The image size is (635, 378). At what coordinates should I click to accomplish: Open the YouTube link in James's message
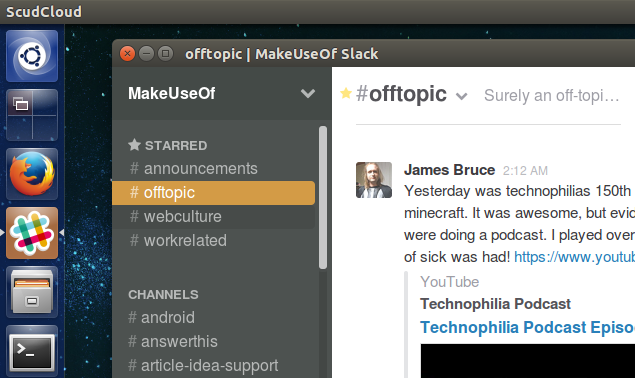point(574,256)
